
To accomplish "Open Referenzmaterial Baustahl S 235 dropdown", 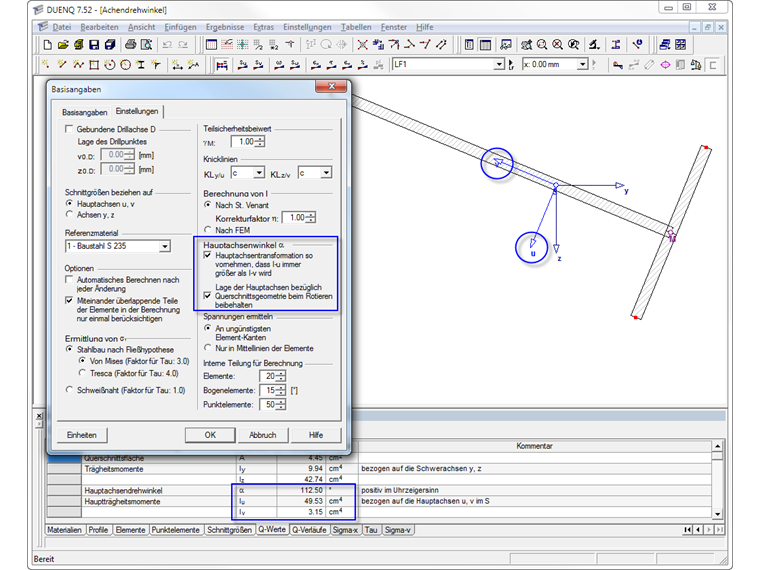I will (x=165, y=246).
